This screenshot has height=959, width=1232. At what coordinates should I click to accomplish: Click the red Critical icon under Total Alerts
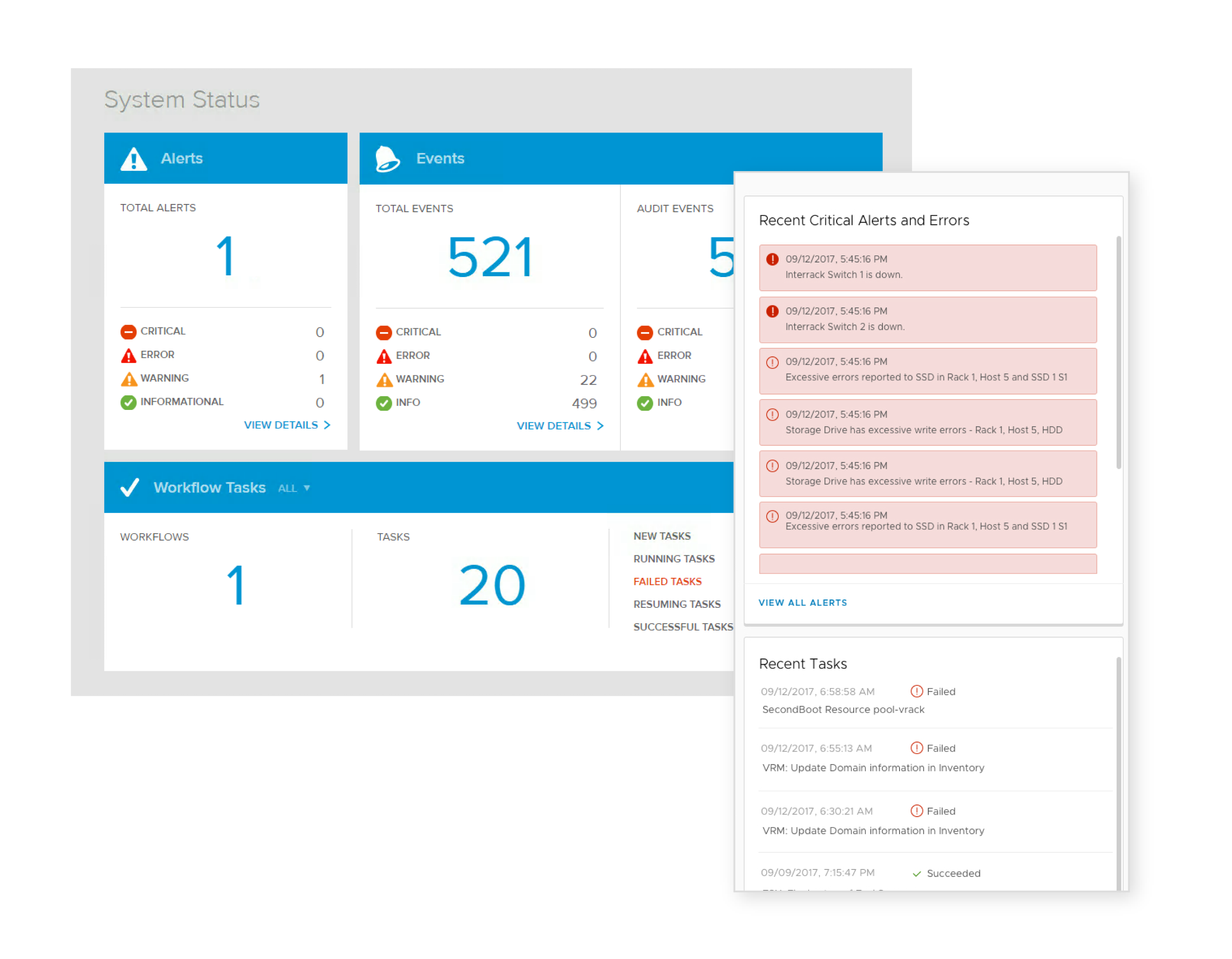pyautogui.click(x=129, y=332)
